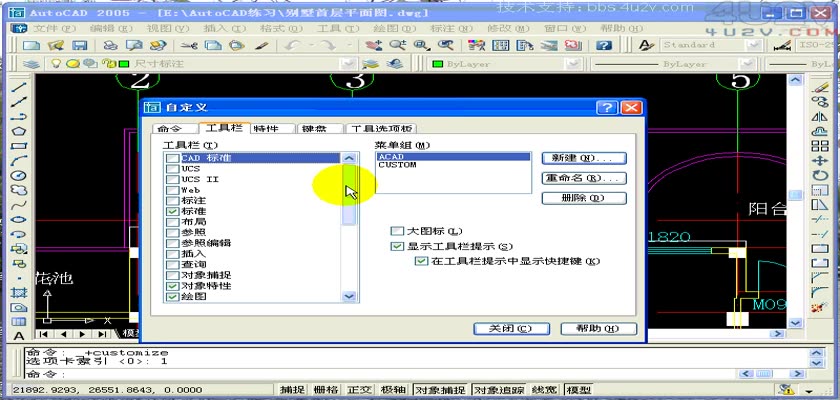Enable the 大图标 checkbox
This screenshot has height=400, width=840.
397,231
